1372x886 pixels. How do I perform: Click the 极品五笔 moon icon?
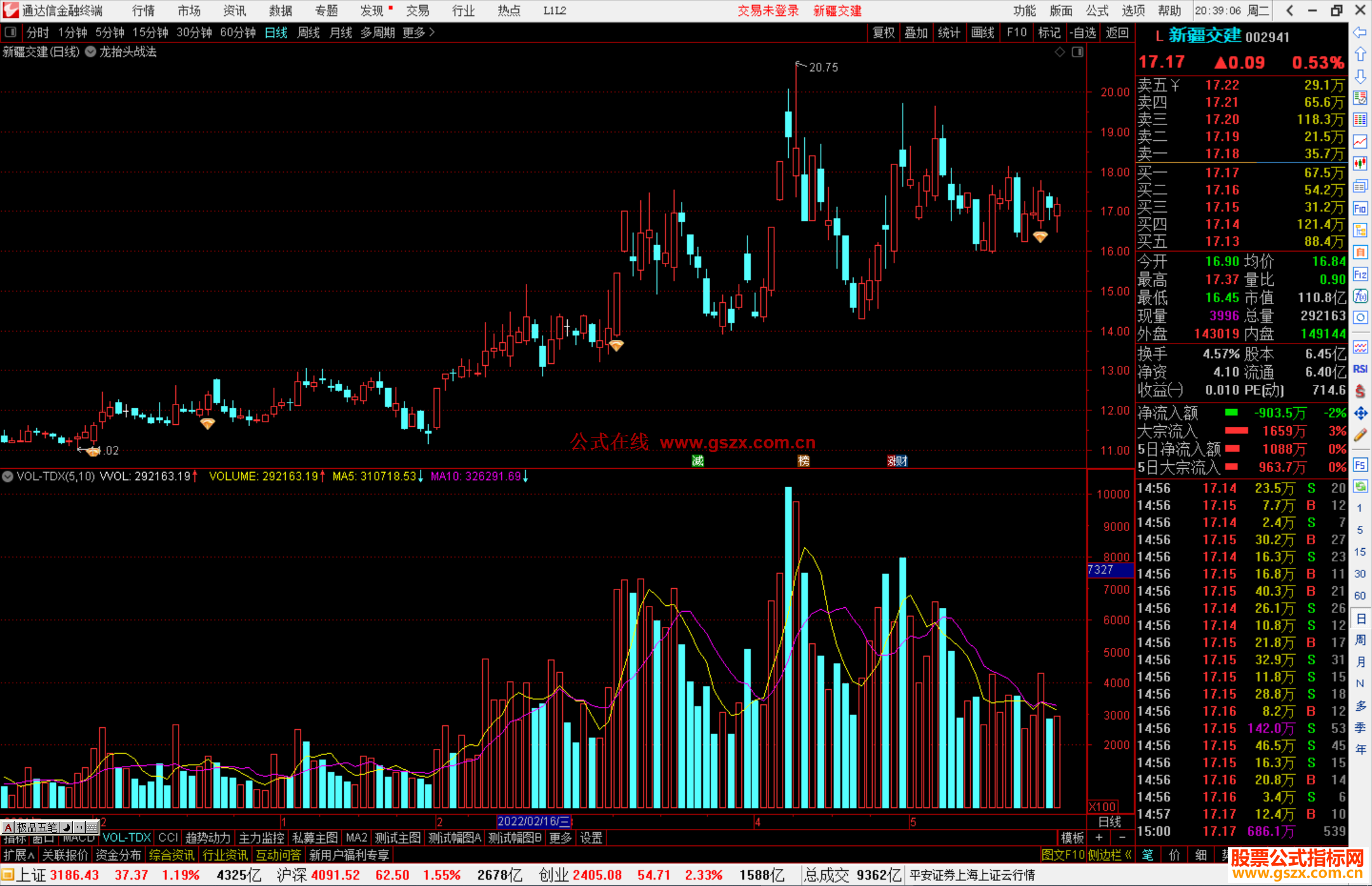click(x=67, y=827)
